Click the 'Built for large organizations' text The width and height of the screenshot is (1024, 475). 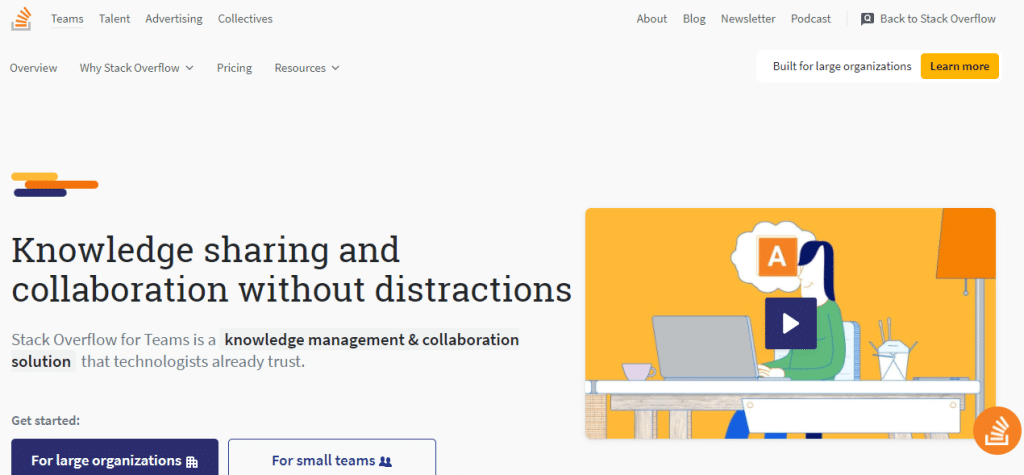(x=842, y=66)
